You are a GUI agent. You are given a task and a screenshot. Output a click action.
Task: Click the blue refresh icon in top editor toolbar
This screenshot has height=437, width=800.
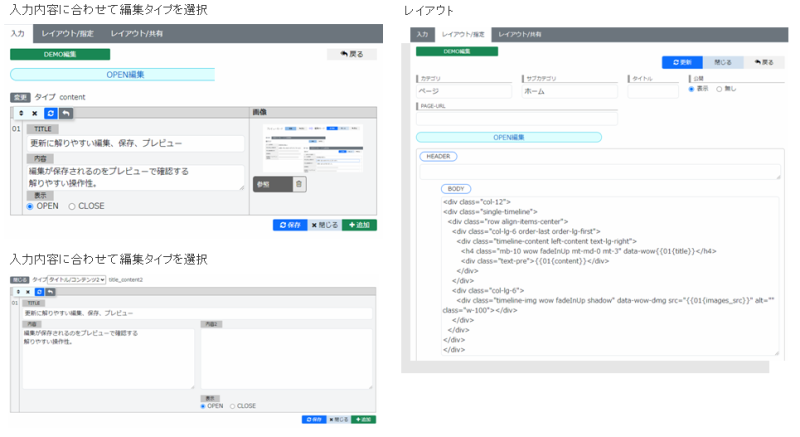click(51, 114)
